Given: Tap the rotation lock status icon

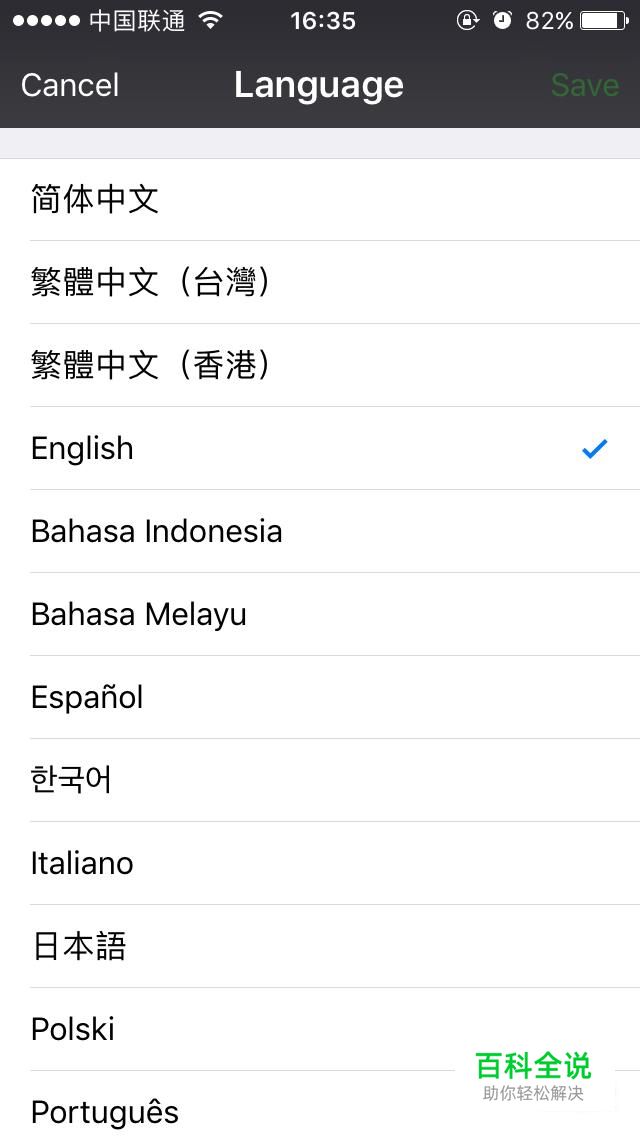Looking at the screenshot, I should pos(467,20).
